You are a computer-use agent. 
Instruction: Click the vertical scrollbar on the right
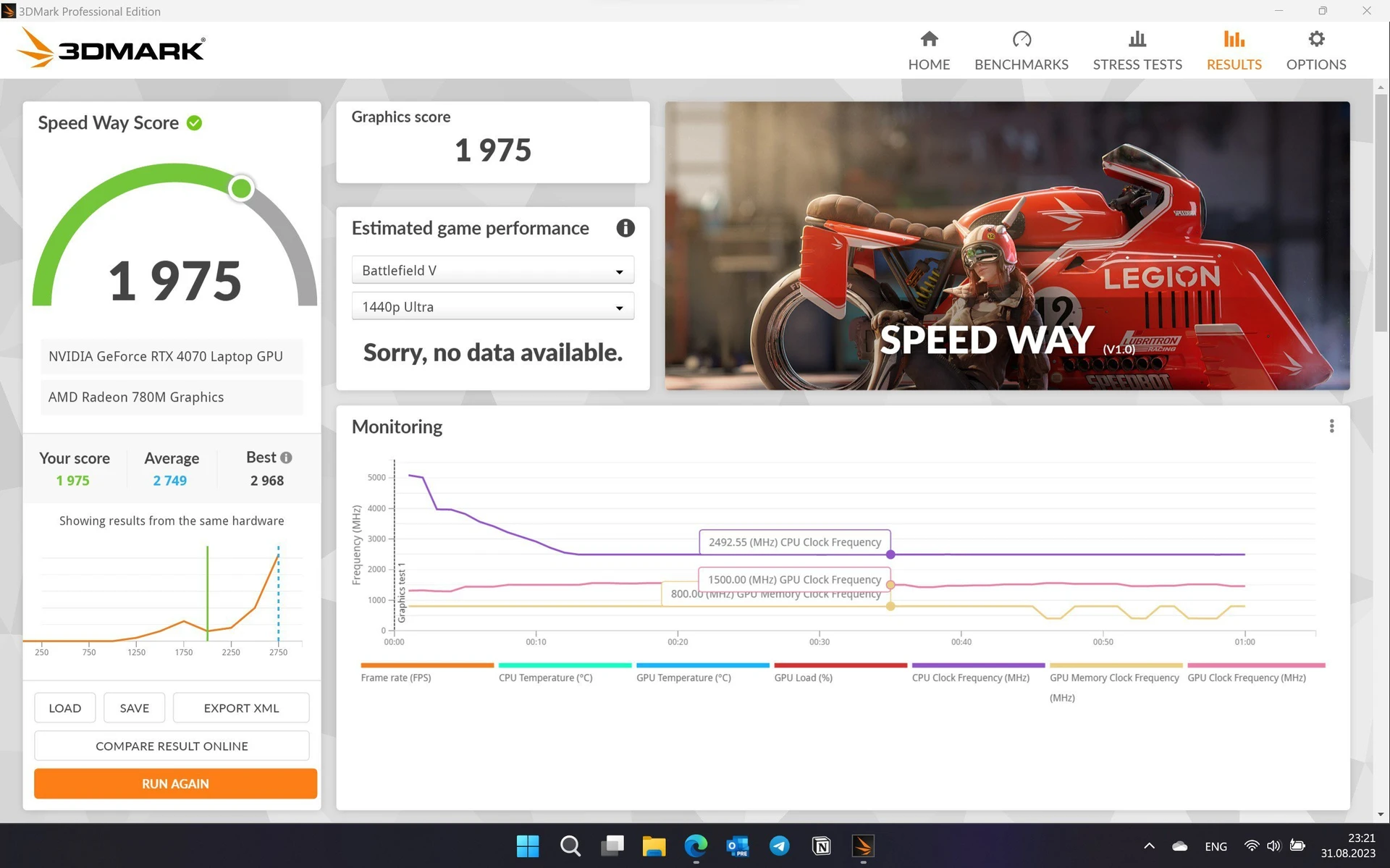pyautogui.click(x=1381, y=211)
